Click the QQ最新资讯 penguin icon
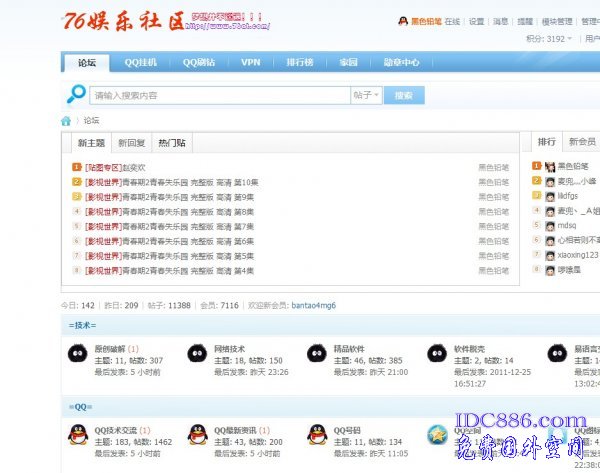 coord(196,434)
